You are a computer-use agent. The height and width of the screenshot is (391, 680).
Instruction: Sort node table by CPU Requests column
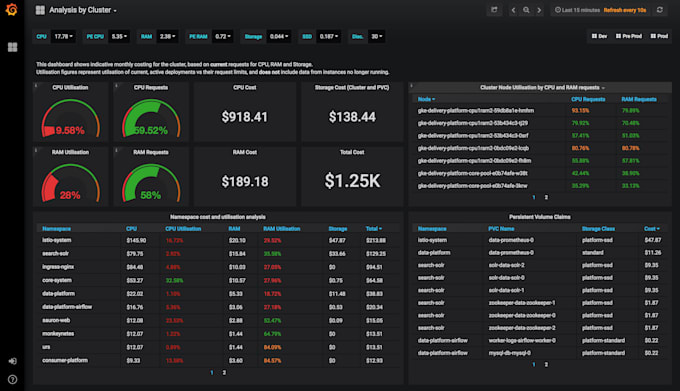(588, 99)
